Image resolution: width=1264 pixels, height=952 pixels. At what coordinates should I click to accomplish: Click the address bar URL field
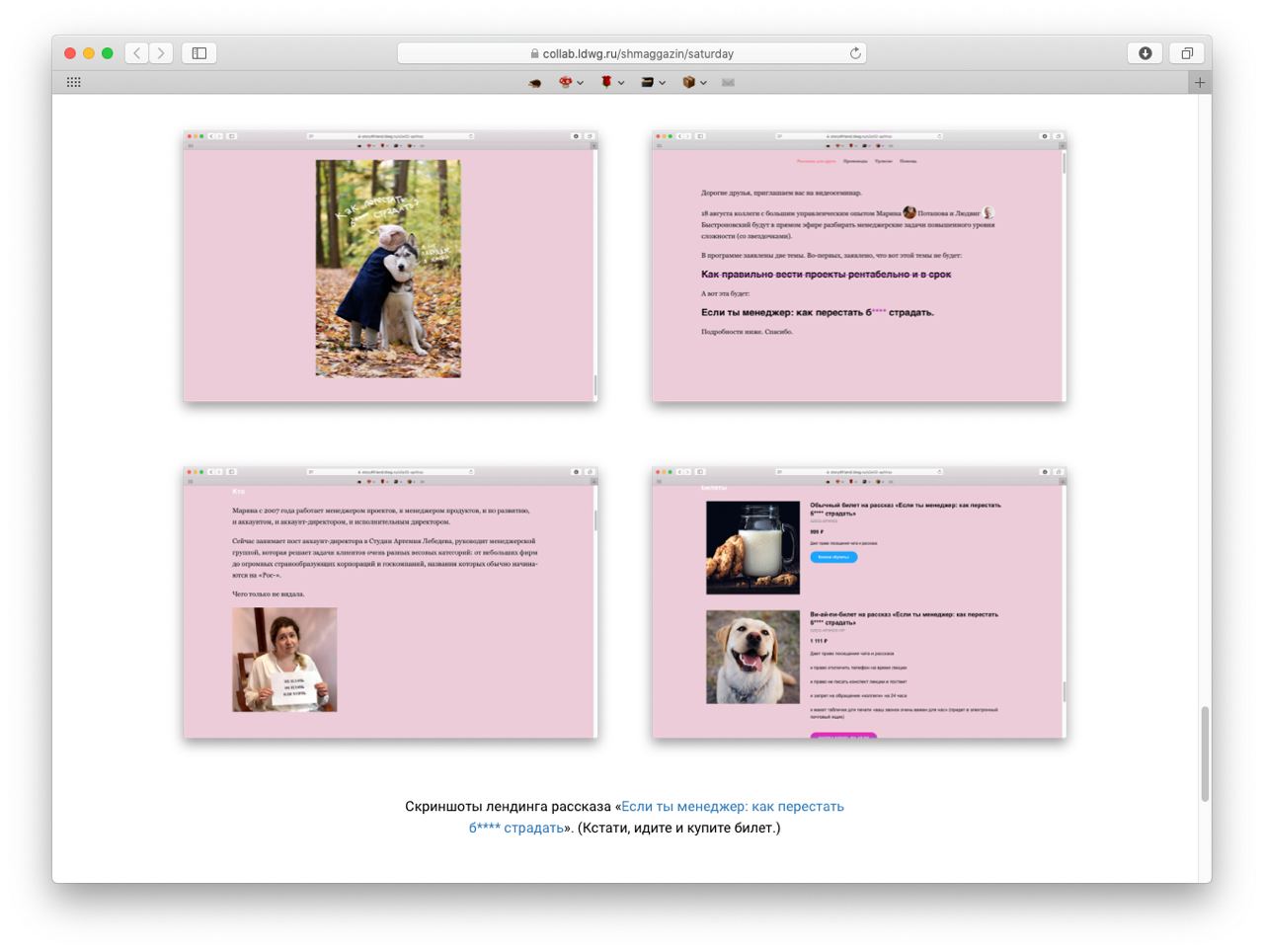point(632,53)
